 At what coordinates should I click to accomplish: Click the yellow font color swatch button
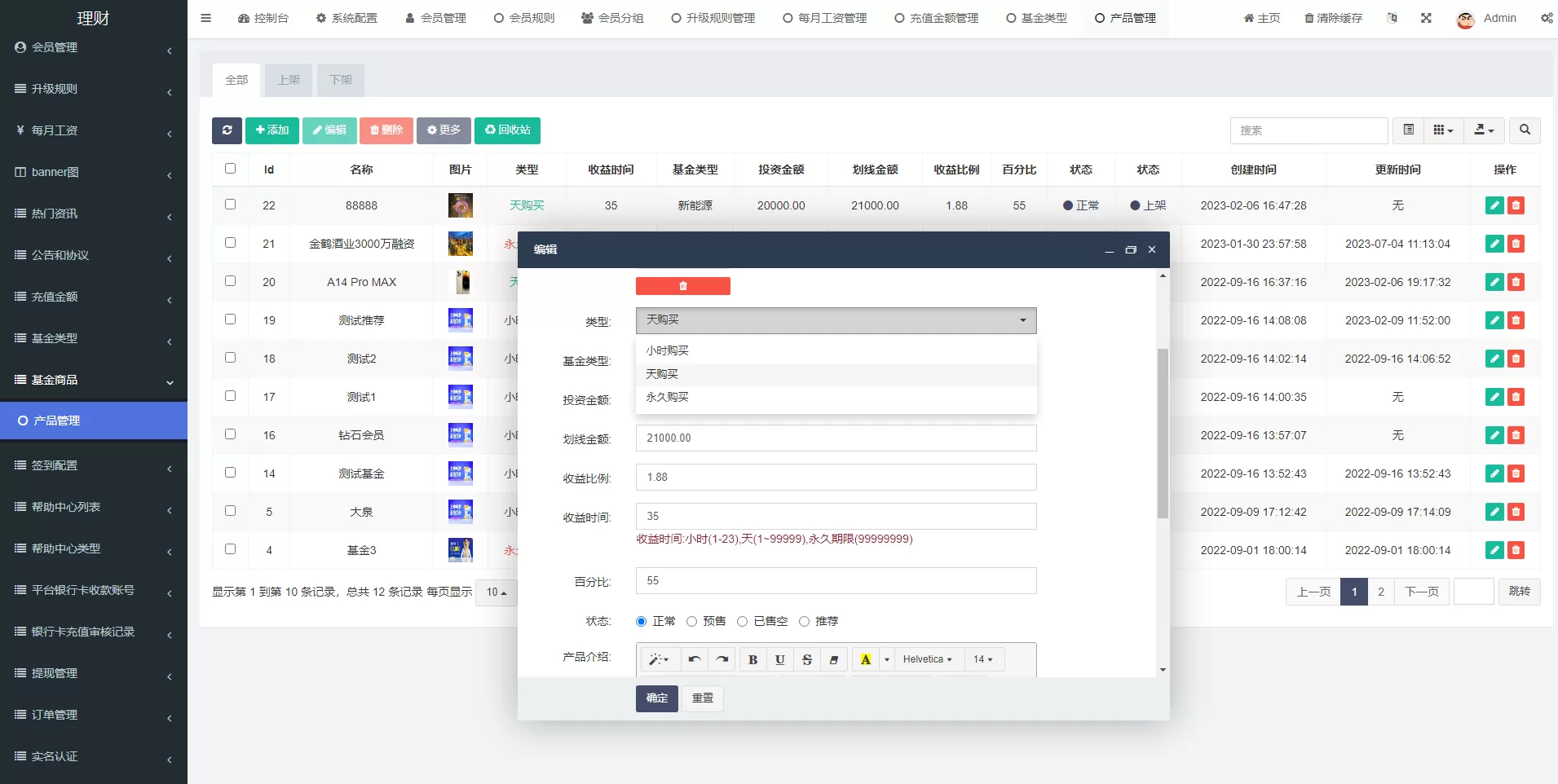(x=865, y=659)
